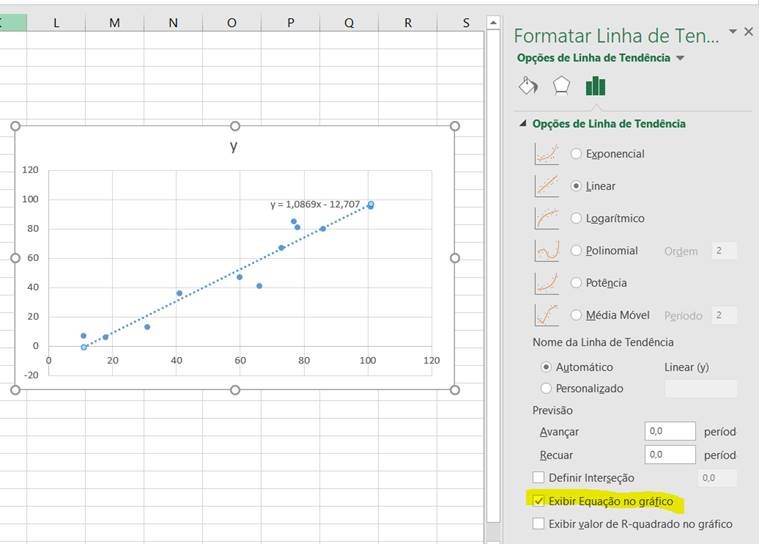
Task: Click the Logarítmico trendline curve icon
Action: [547, 218]
